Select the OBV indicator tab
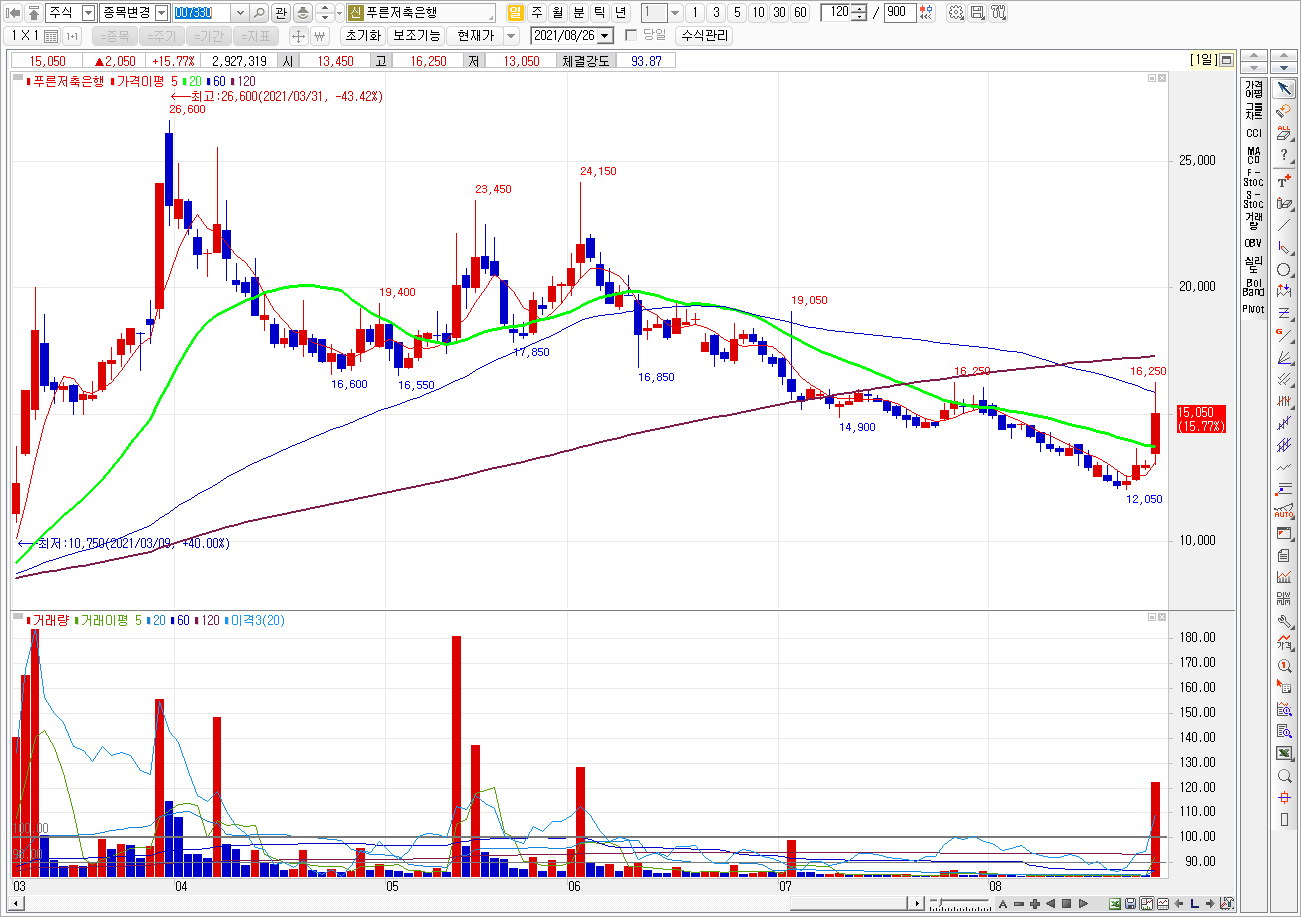Image resolution: width=1301 pixels, height=917 pixels. [x=1253, y=243]
